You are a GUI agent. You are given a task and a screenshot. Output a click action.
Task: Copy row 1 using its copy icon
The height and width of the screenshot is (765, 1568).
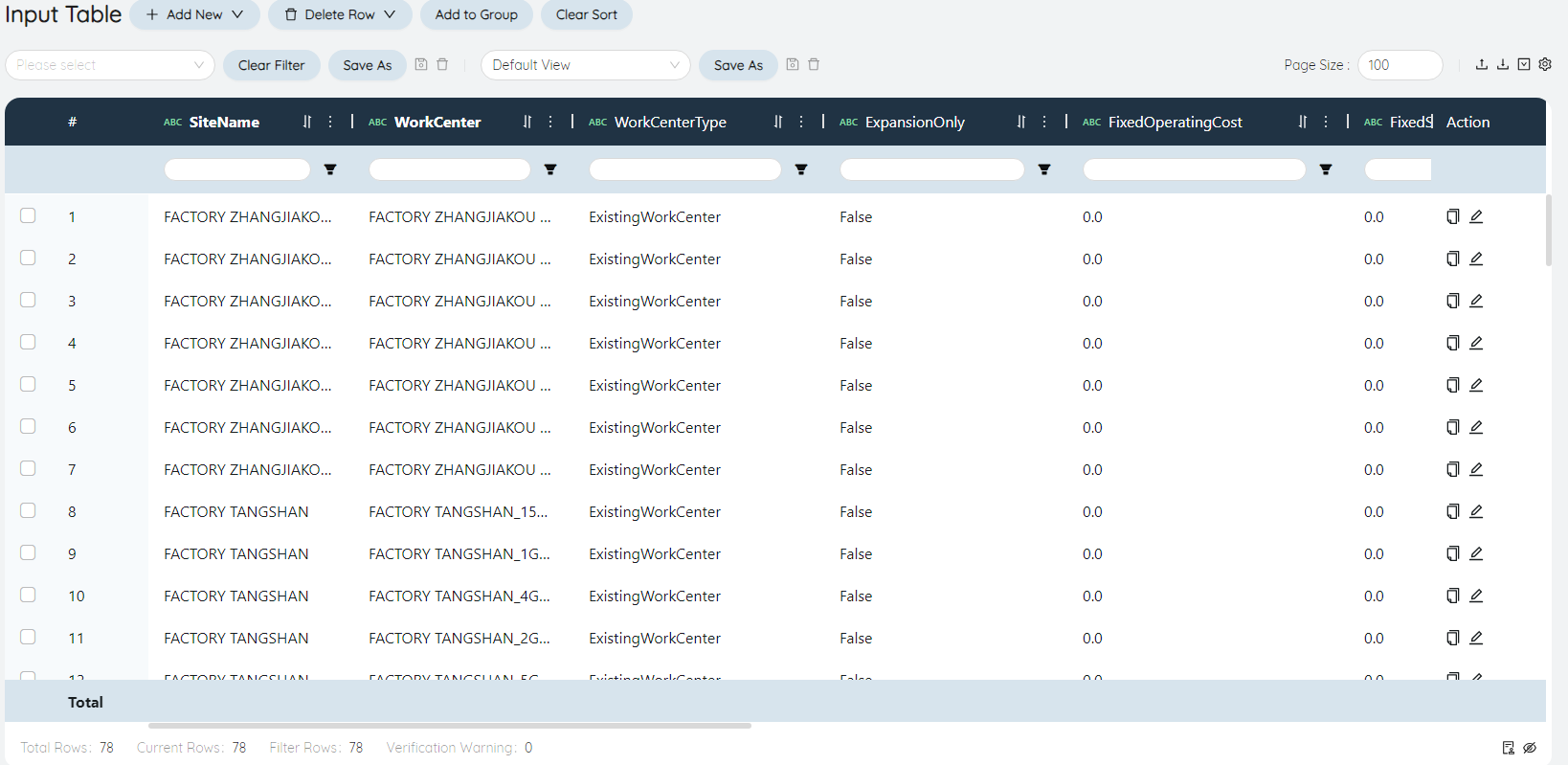1452,216
